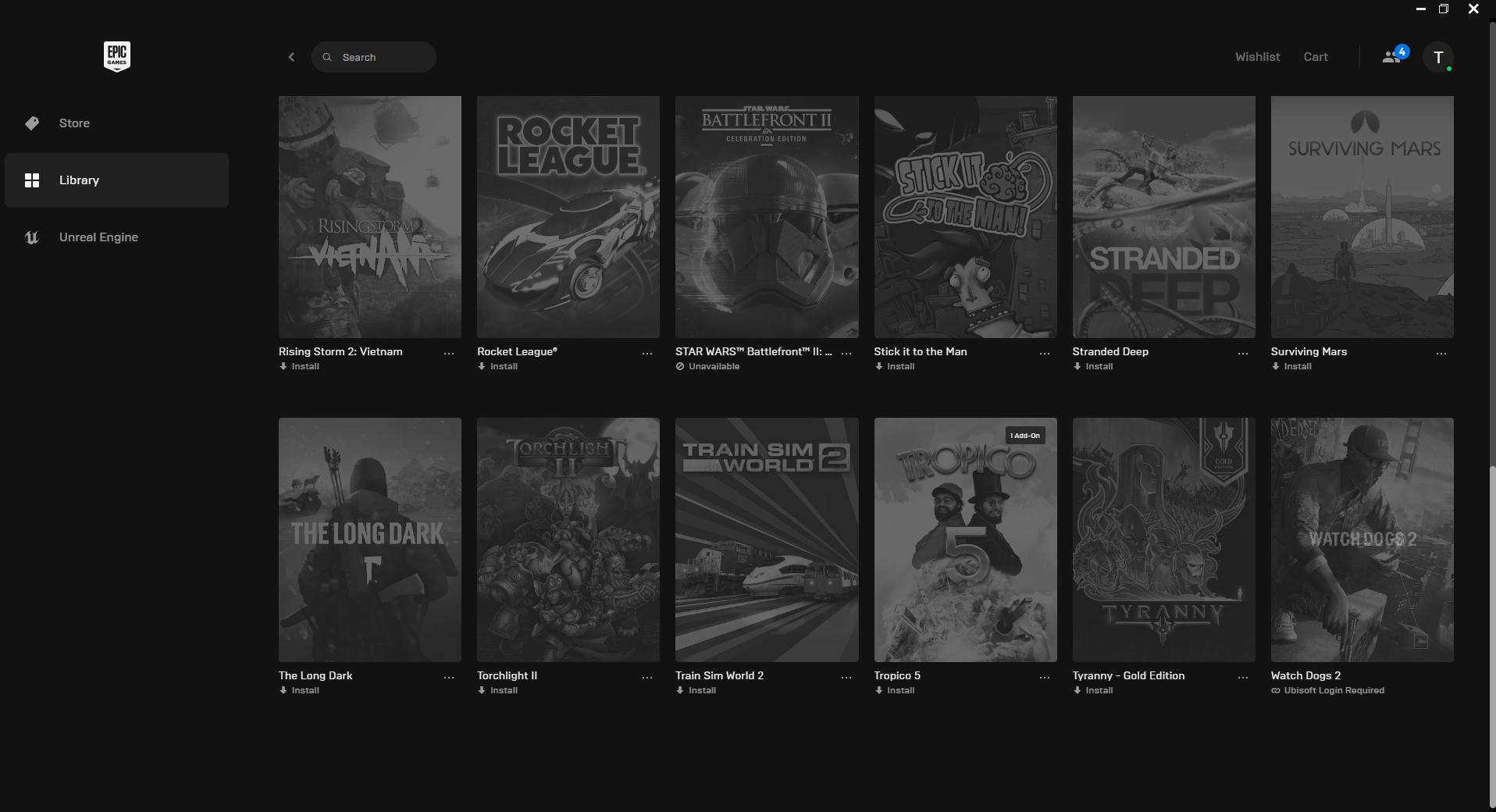
Task: Click the 1 Add-On badge on Tropico 5
Action: tap(1025, 436)
